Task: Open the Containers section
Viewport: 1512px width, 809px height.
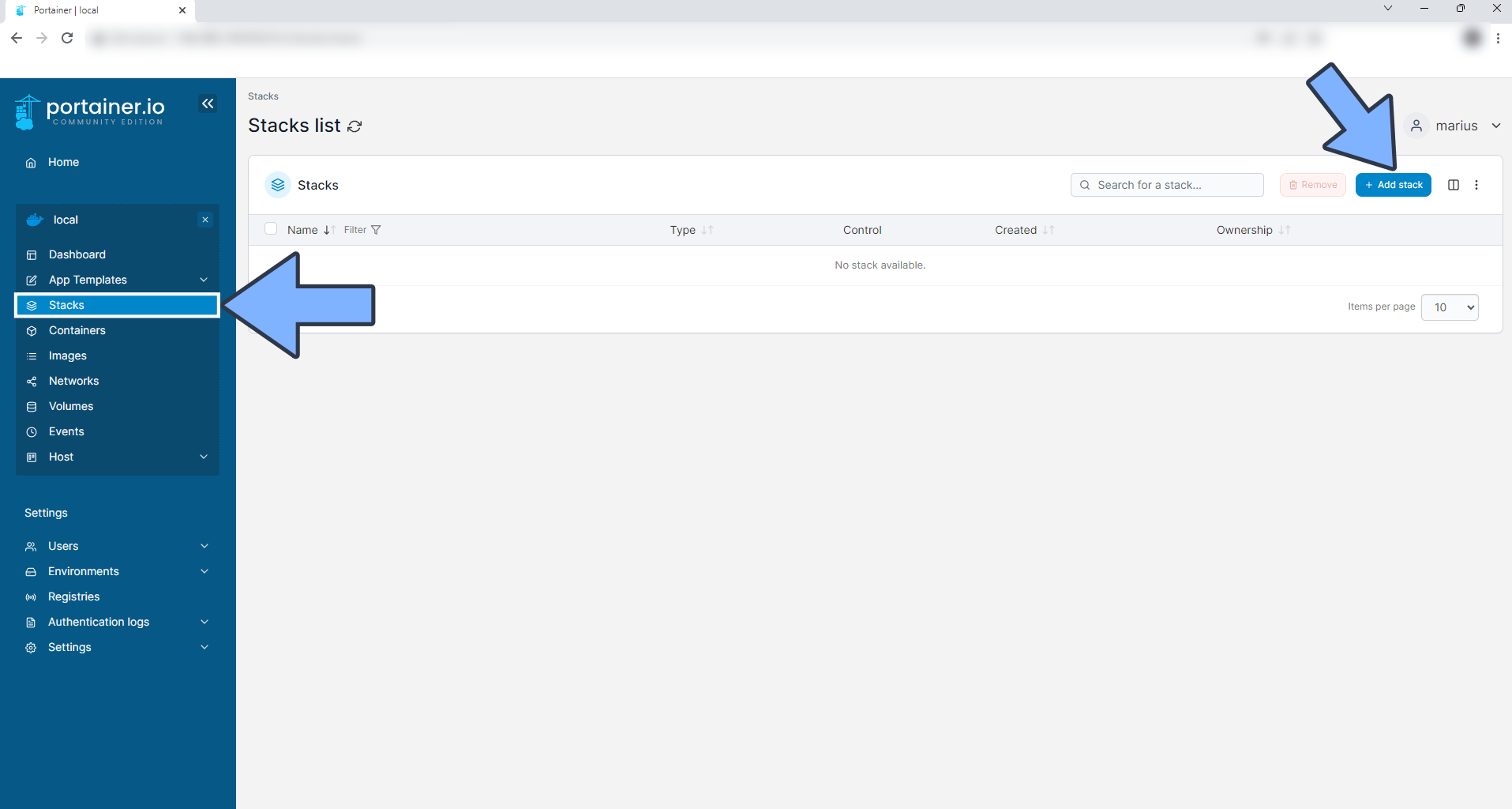Action: 77,330
